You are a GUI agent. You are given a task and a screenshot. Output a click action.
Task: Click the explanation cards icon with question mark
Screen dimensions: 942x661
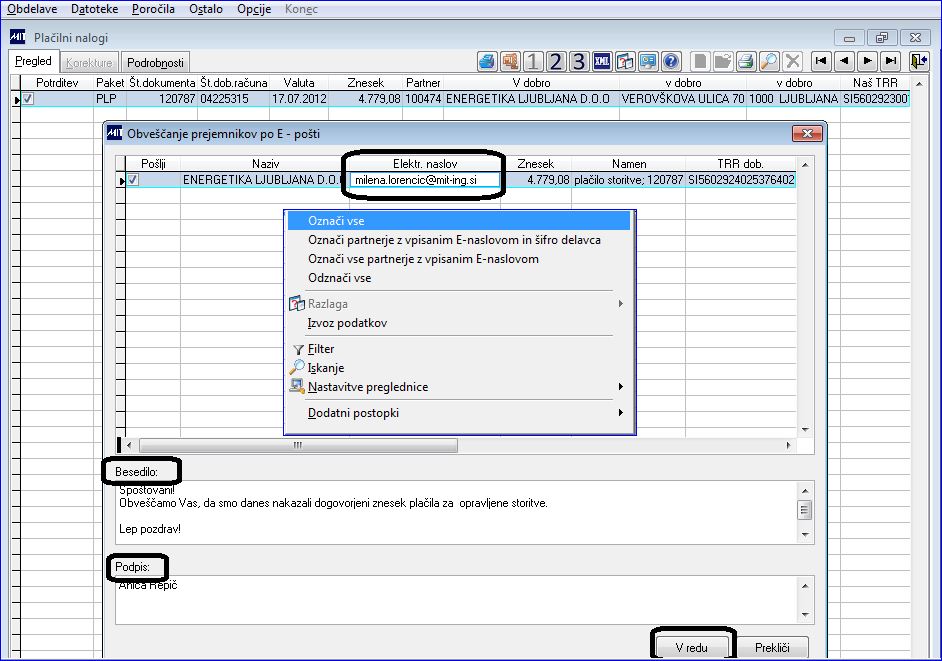pos(625,61)
